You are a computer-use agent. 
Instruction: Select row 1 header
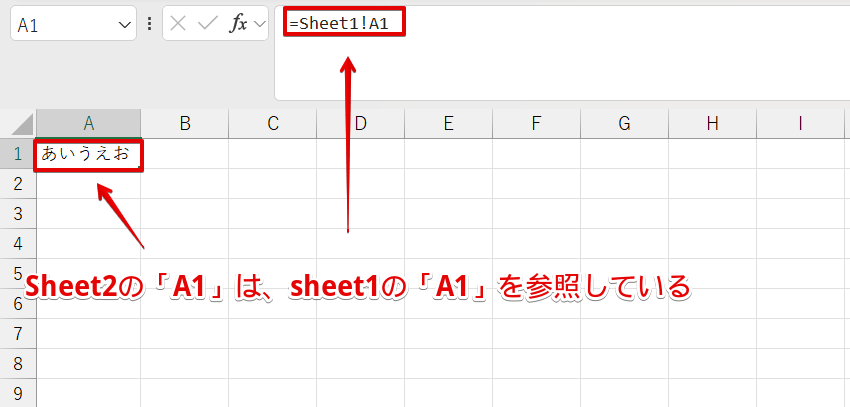(x=18, y=154)
